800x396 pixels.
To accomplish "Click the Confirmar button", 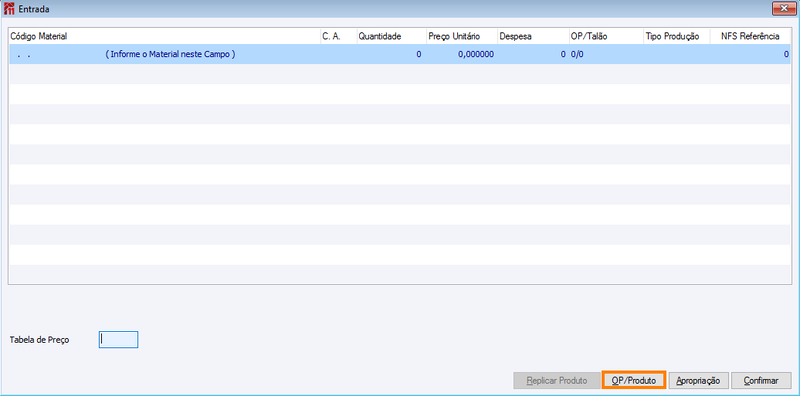I will click(x=761, y=381).
